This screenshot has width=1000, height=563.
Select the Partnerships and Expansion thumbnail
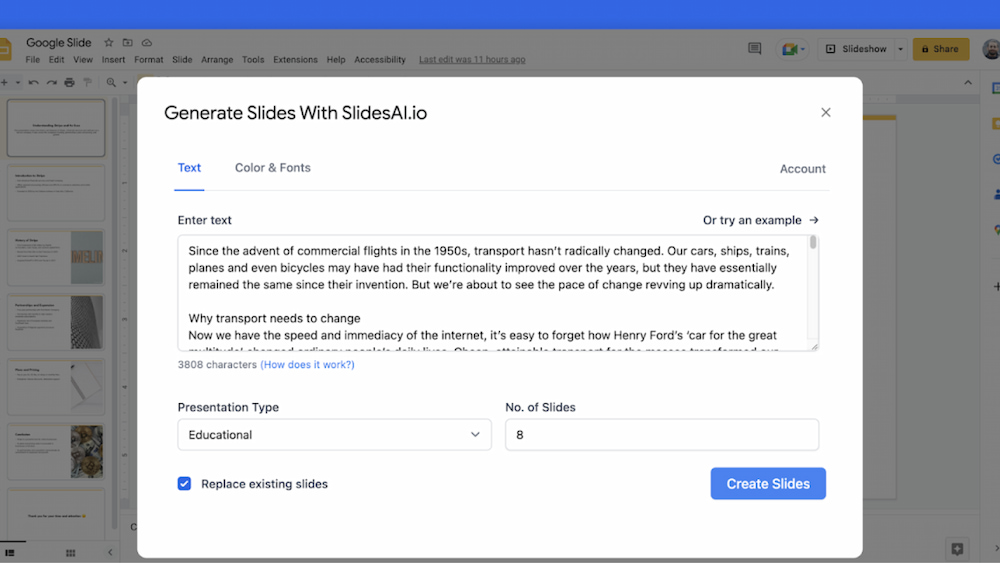56,322
